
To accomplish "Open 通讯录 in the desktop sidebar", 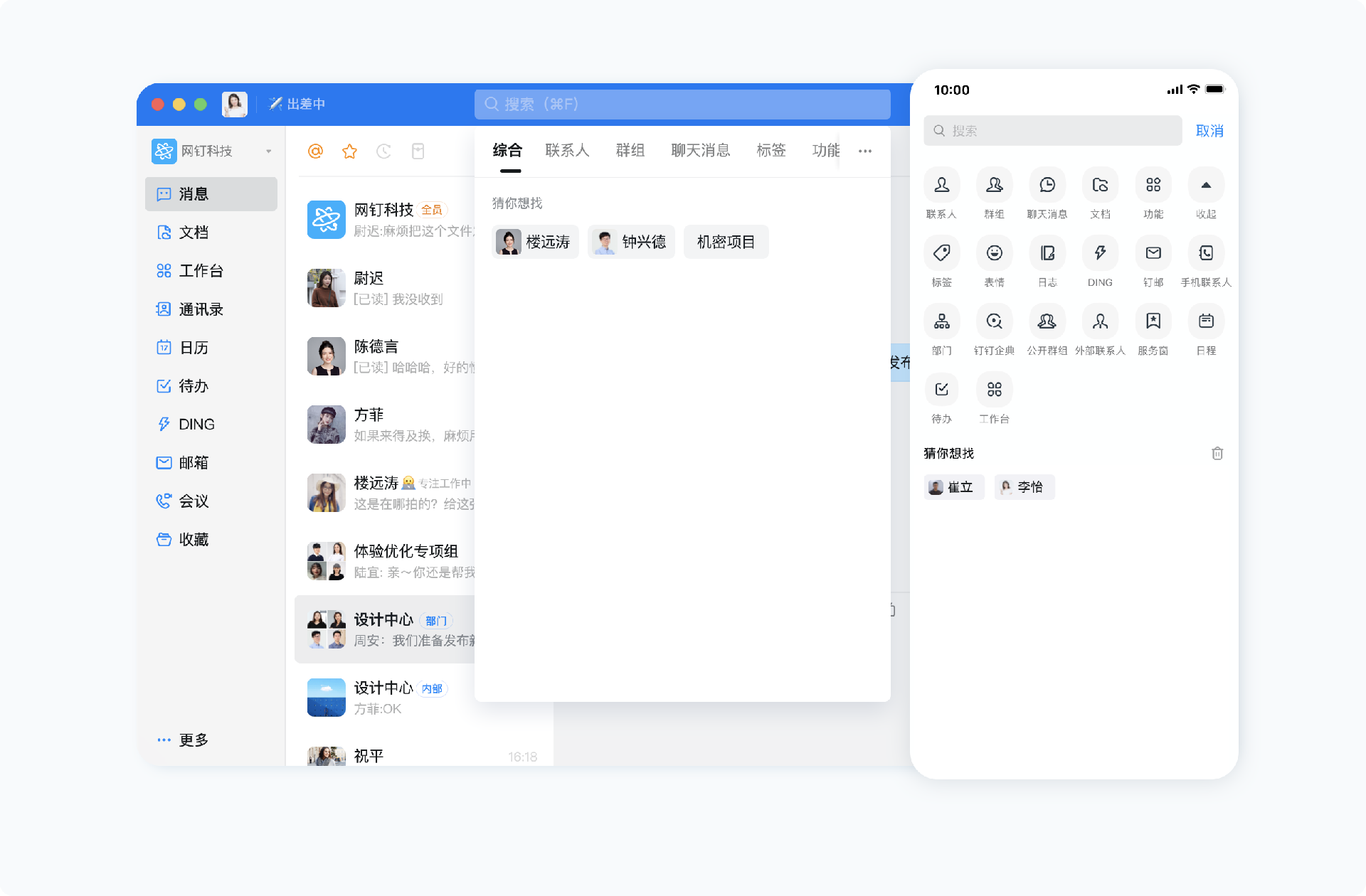I will click(x=211, y=309).
